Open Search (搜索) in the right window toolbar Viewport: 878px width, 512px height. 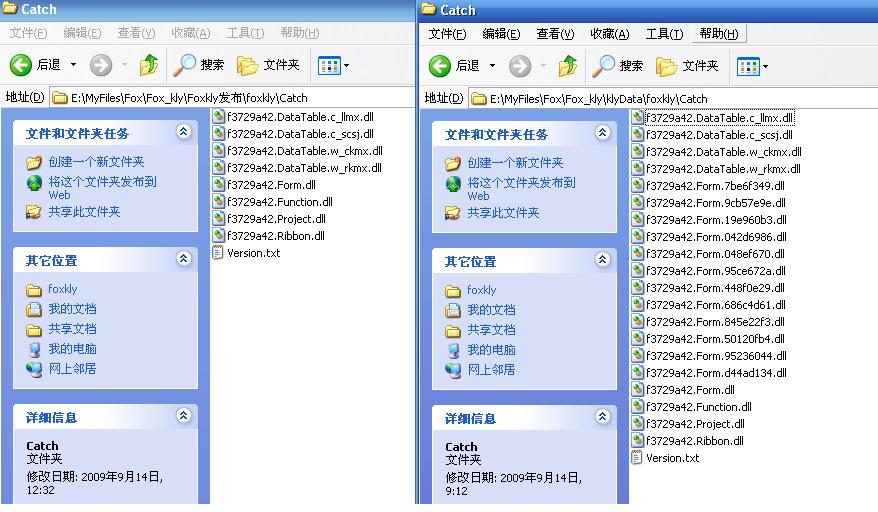click(617, 66)
